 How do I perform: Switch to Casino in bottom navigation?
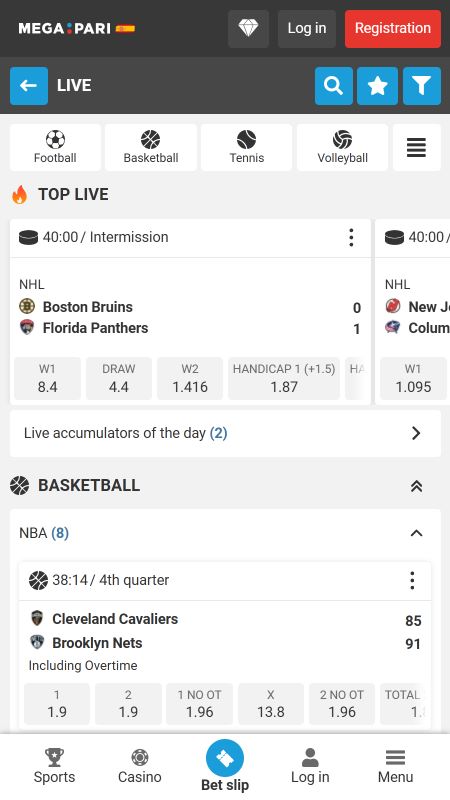click(x=140, y=767)
